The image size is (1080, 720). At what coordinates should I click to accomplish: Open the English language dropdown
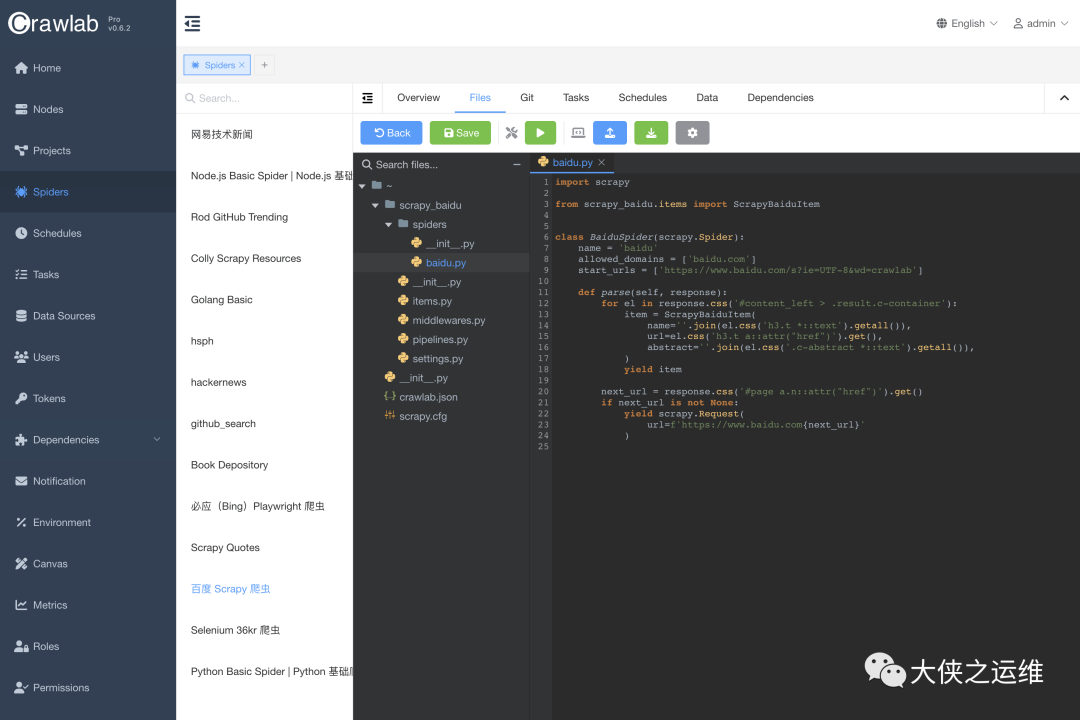[x=967, y=23]
